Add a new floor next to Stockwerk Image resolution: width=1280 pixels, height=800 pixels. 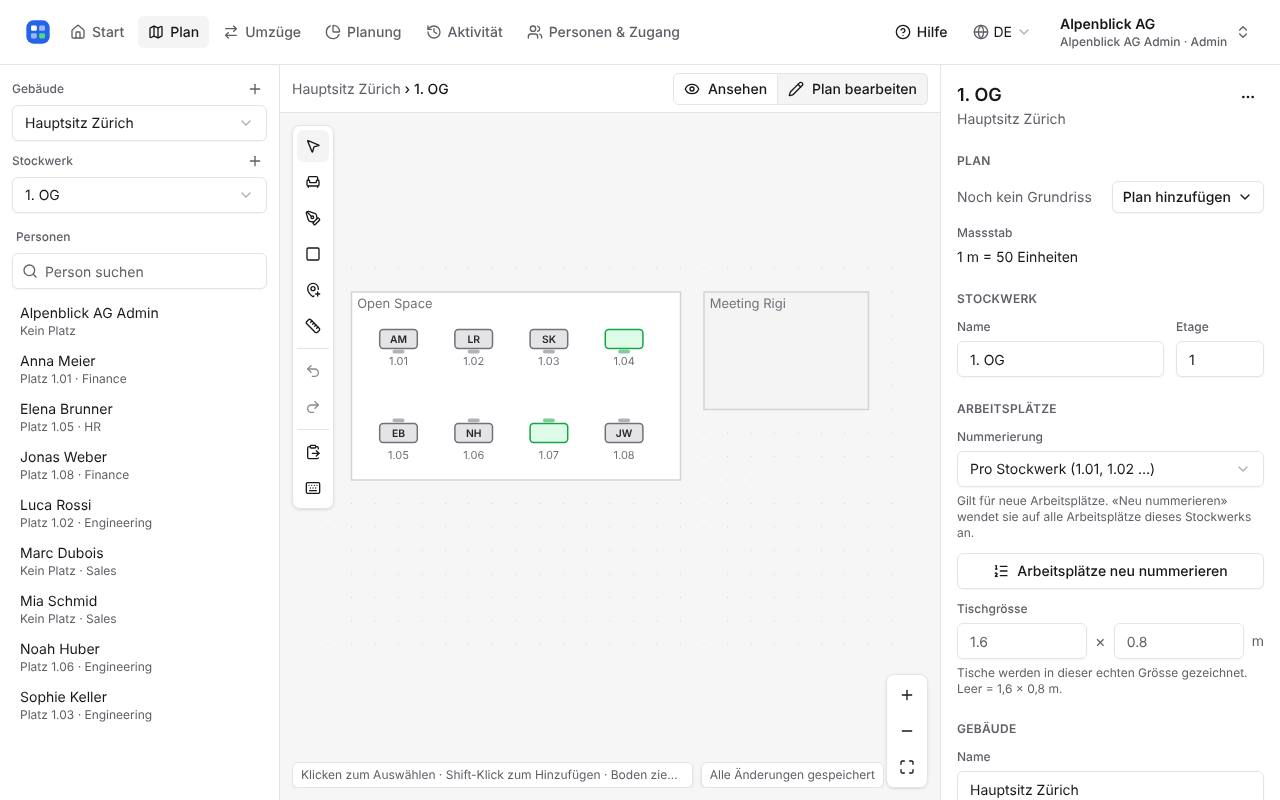pos(255,161)
